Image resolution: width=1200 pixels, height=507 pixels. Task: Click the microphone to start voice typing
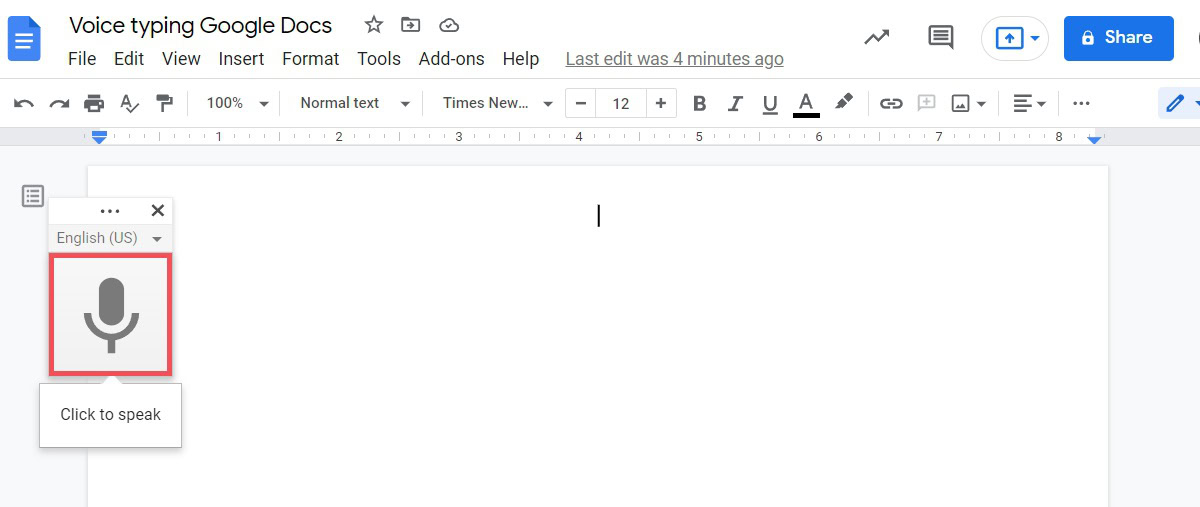point(111,315)
